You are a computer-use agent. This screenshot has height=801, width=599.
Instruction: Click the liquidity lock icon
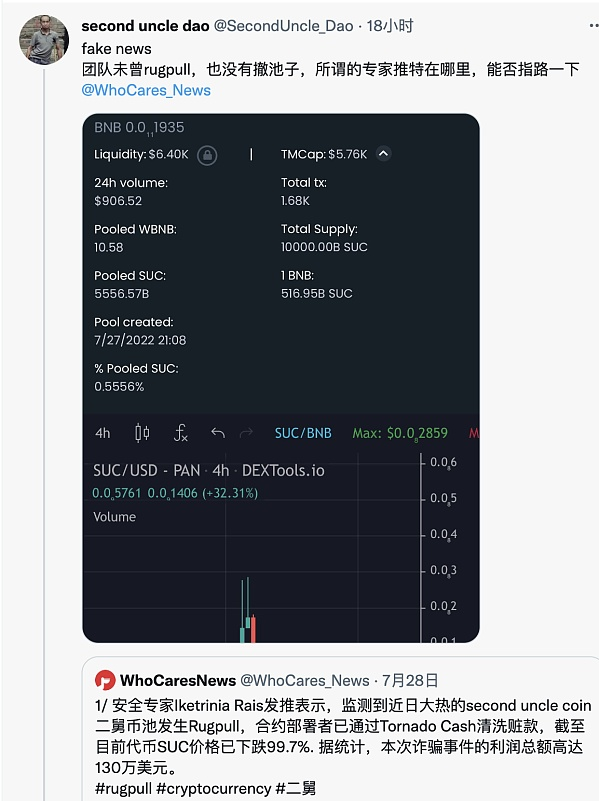207,155
